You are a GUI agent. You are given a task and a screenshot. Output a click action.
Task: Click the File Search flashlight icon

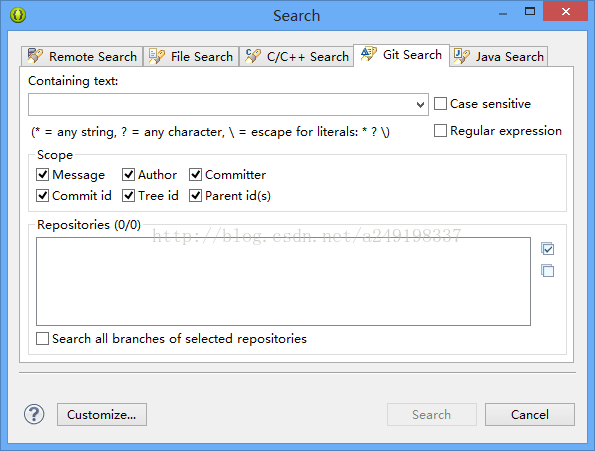click(x=157, y=56)
